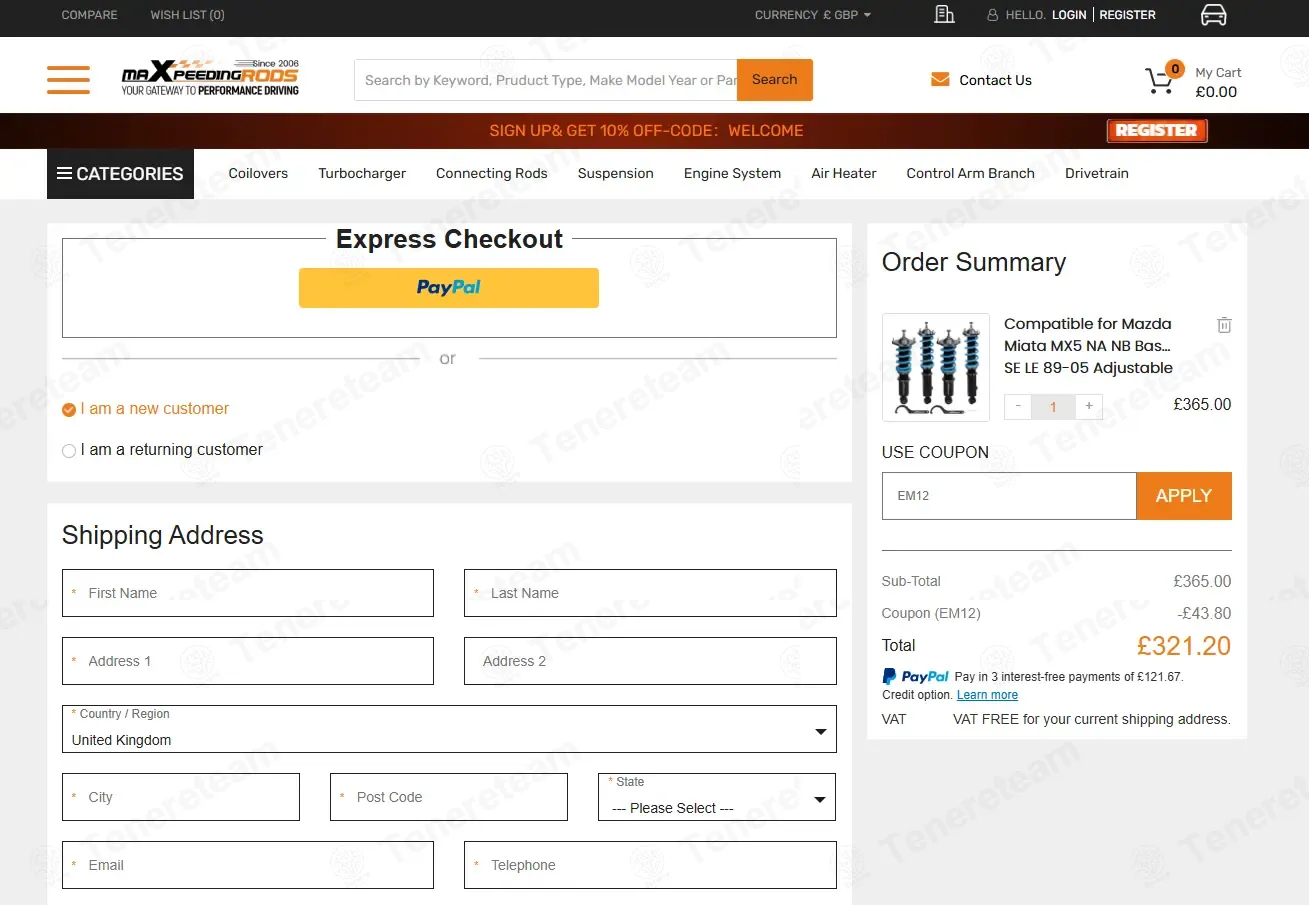
Task: Click the coupon code field EM12
Action: point(1009,496)
